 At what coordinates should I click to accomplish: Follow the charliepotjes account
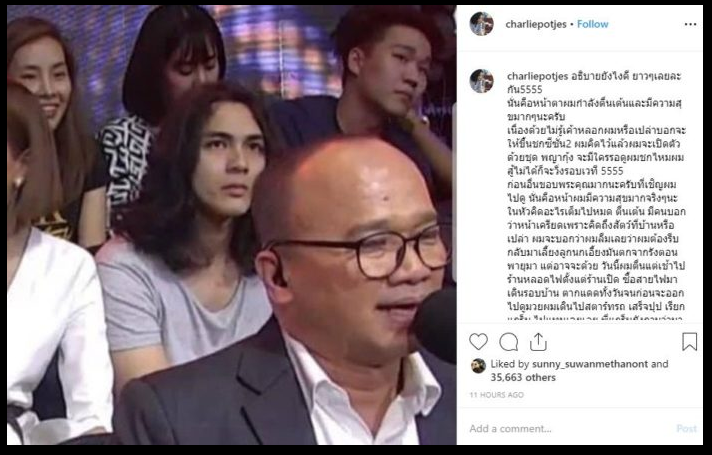pyautogui.click(x=593, y=24)
